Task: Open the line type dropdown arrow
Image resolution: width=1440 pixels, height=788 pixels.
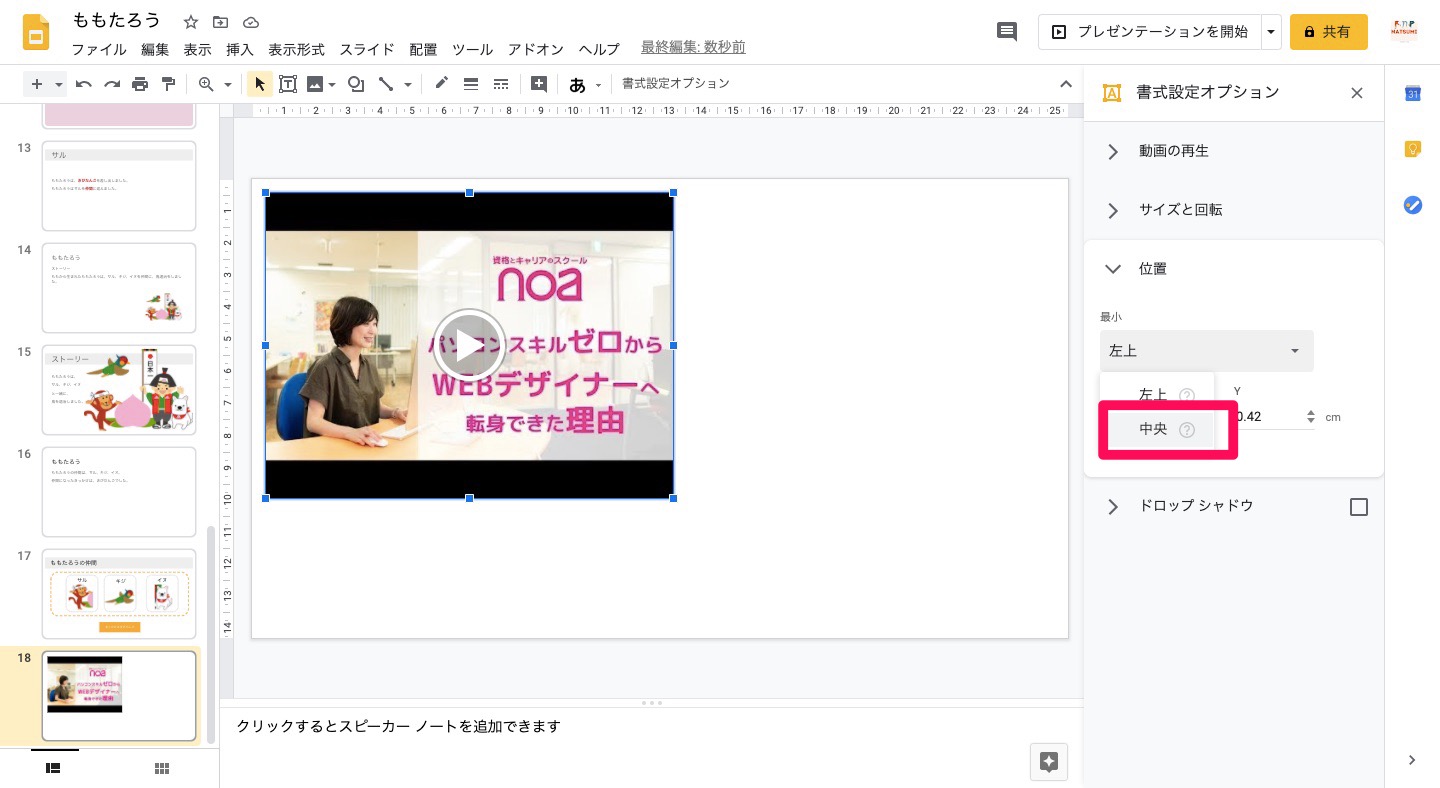Action: coord(408,85)
